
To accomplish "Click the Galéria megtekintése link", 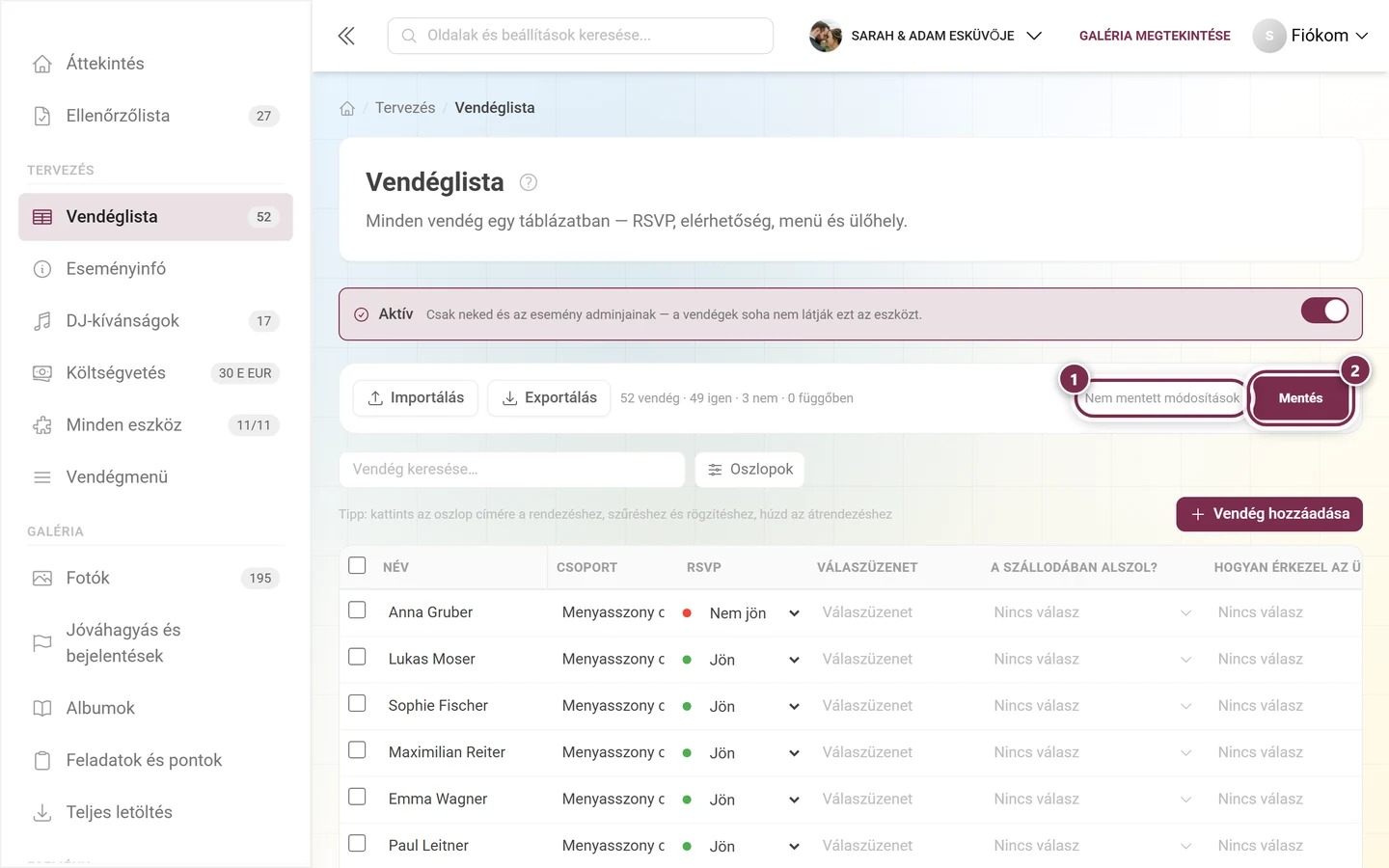I will point(1155,36).
